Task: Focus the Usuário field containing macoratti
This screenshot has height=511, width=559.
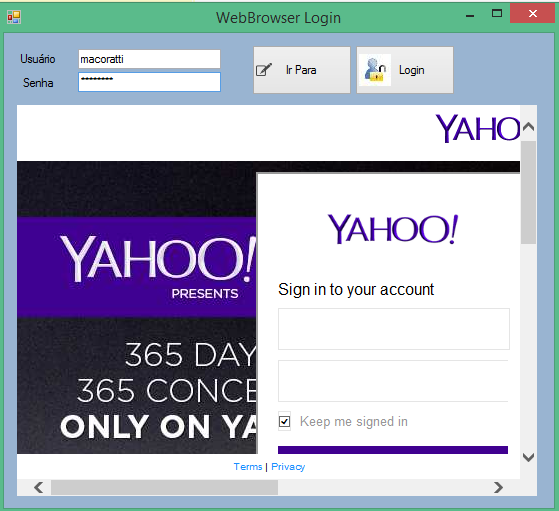Action: (149, 59)
